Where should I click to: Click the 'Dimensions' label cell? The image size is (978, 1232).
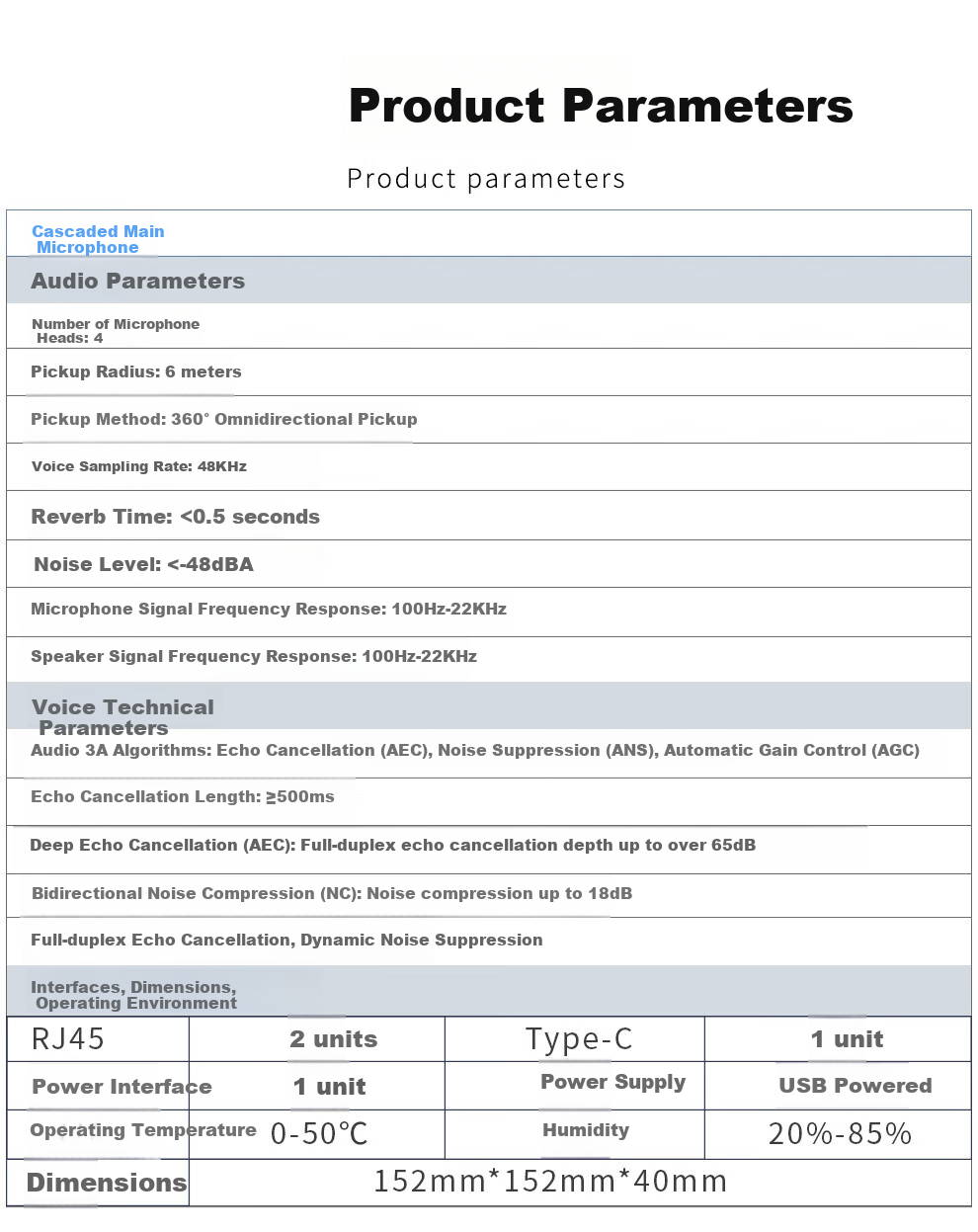tap(98, 1183)
